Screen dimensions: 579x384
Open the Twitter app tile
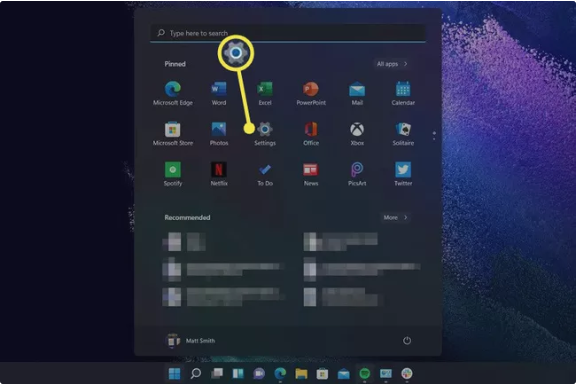(x=403, y=174)
